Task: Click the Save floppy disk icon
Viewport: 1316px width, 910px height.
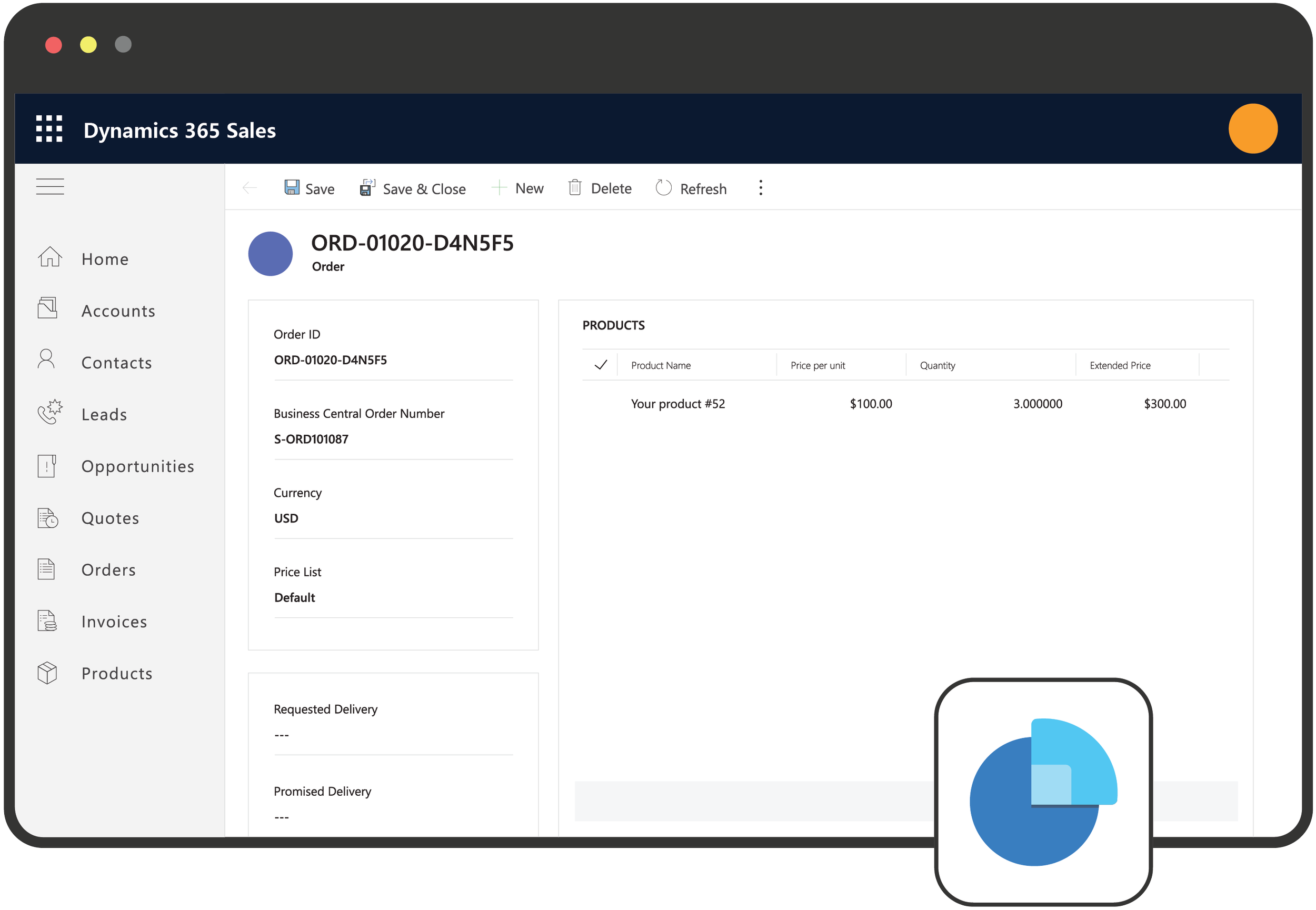Action: tap(292, 187)
